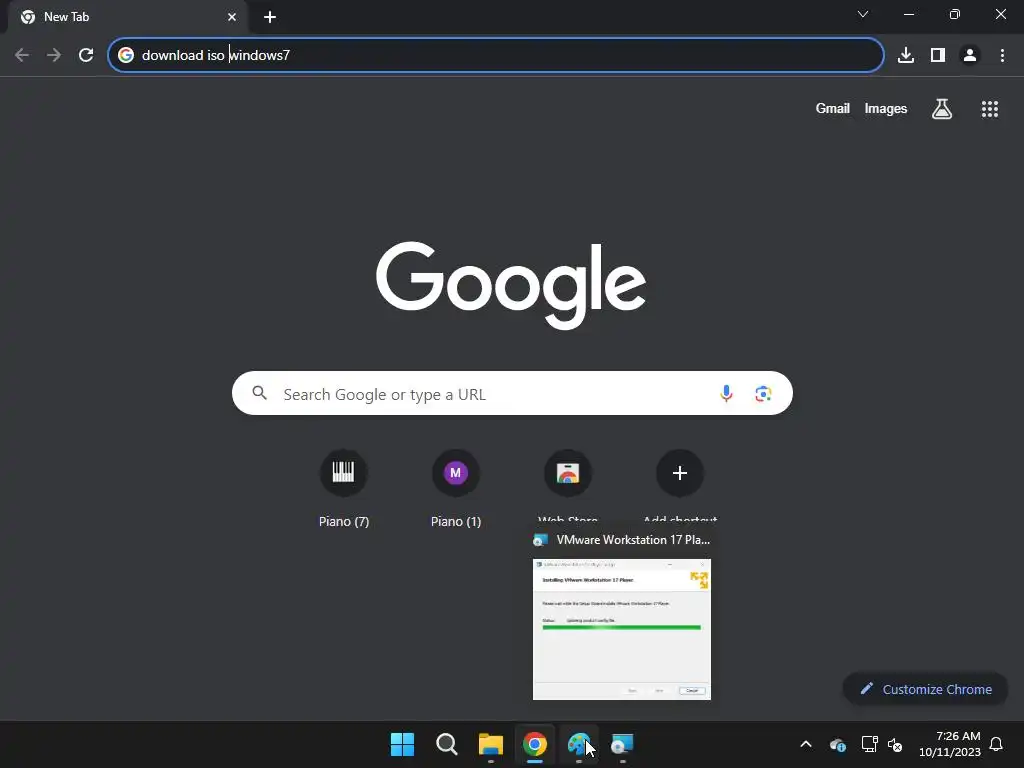Reload the current page

pyautogui.click(x=86, y=55)
